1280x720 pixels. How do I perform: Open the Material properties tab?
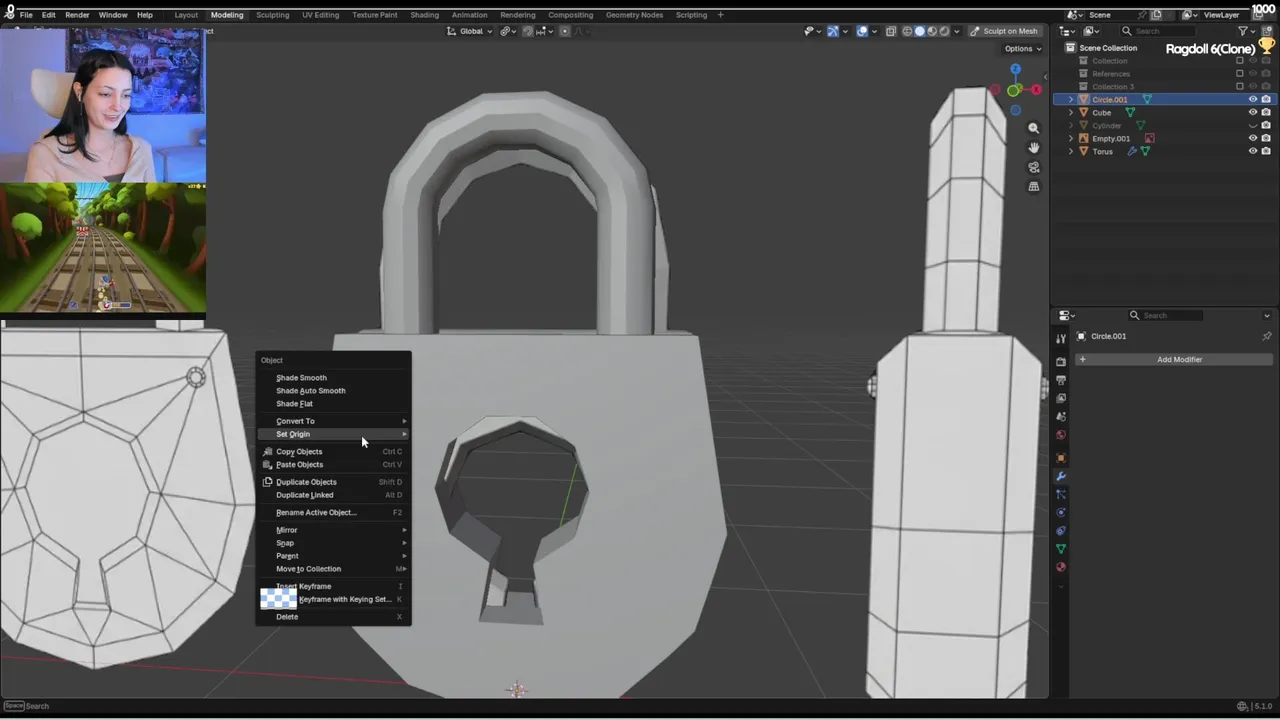coord(1061,567)
